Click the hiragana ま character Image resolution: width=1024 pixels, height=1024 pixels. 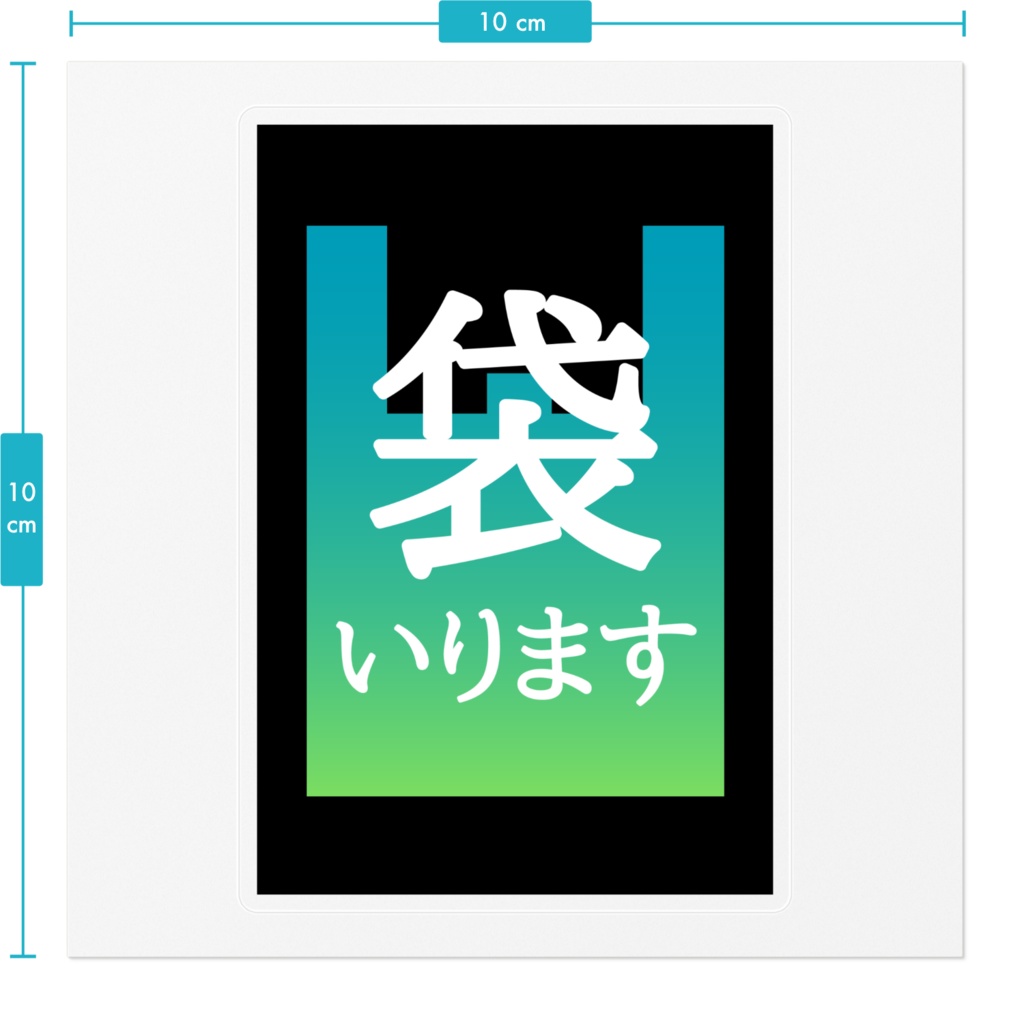point(554,653)
